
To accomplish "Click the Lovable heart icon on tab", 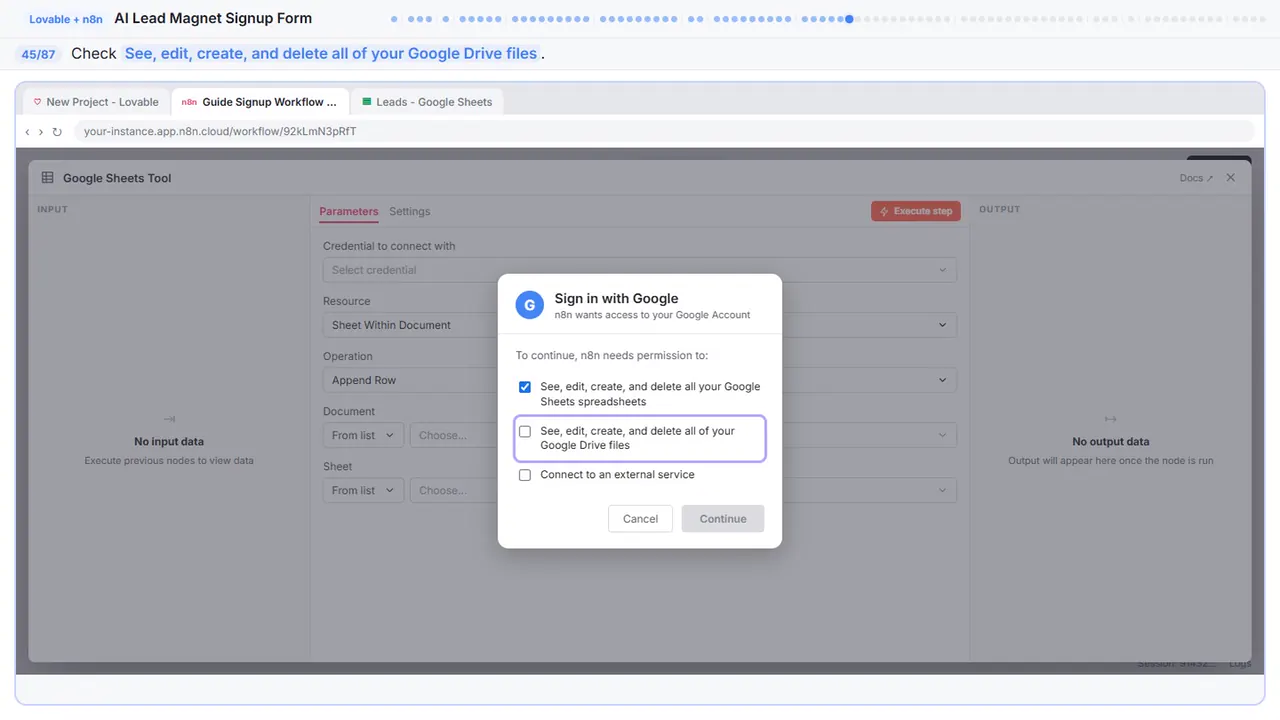I will pos(38,102).
